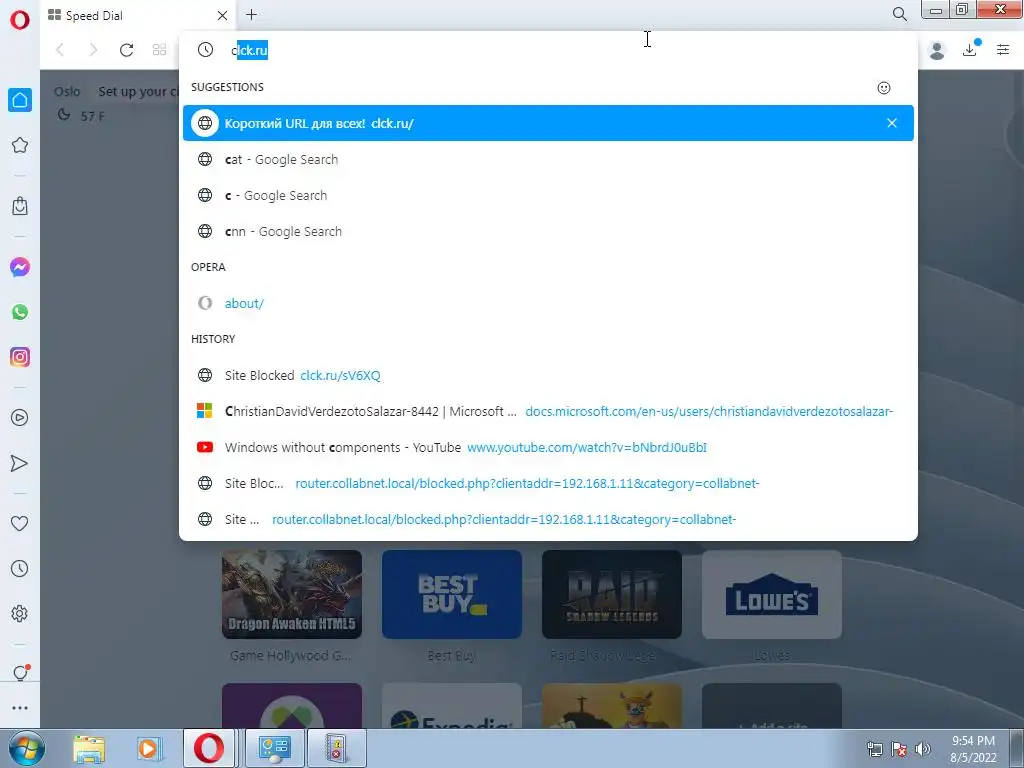Open Facebook Messenger in the sidebar
The image size is (1024, 768).
20,267
